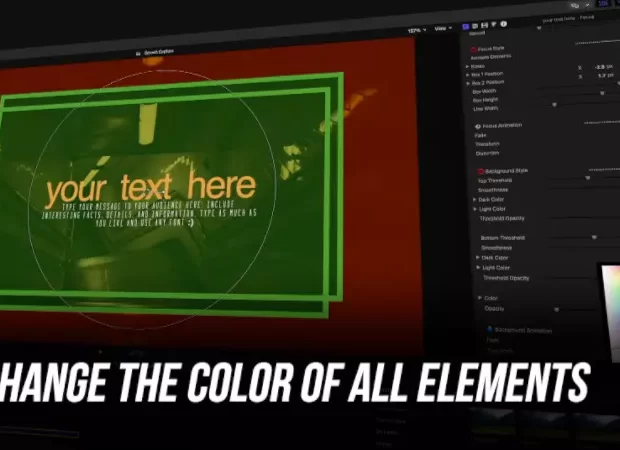Expand Dark Color under Top Threshold
Viewport: 620px width, 450px height.
pos(474,200)
